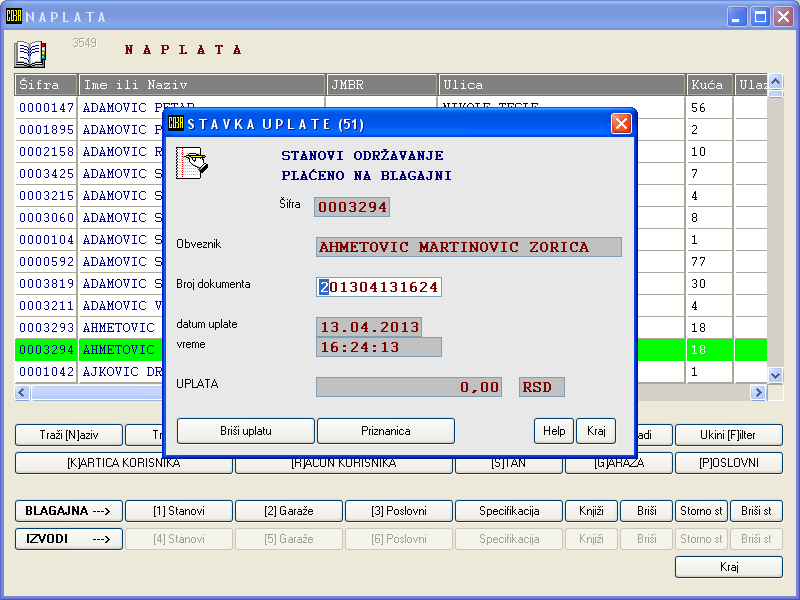Click the table scroll down arrow
Viewport: 800px width, 600px height.
point(776,376)
